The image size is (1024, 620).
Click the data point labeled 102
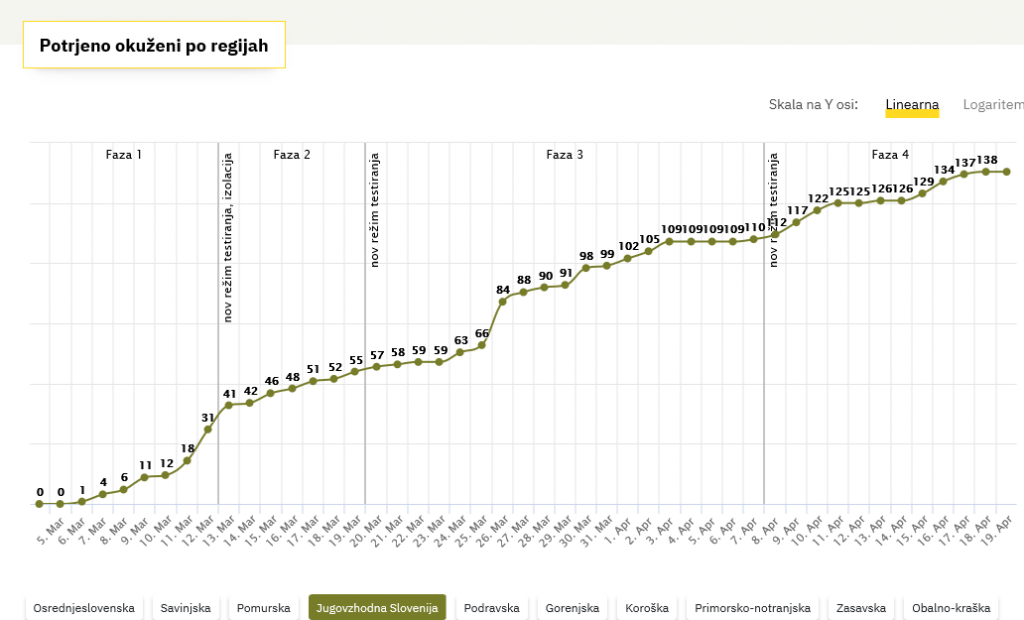[628, 258]
